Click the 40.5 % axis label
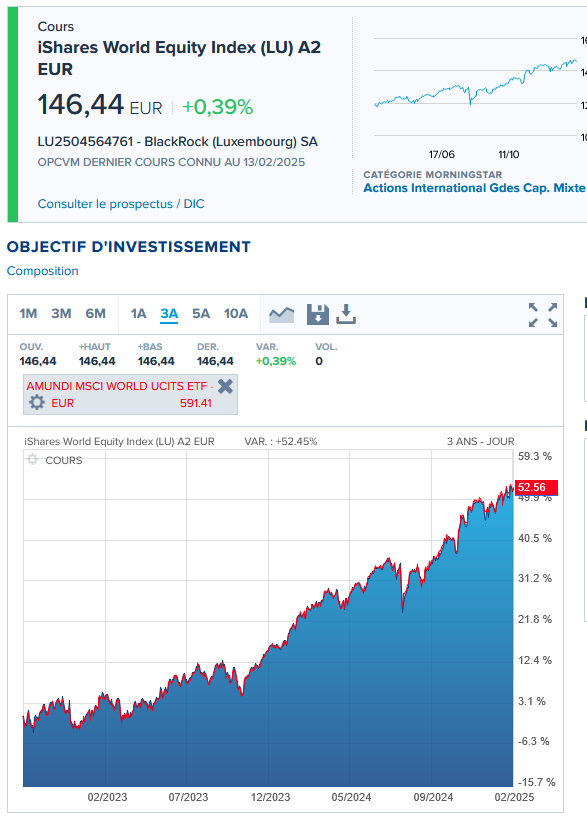The height and width of the screenshot is (828, 587). click(x=535, y=538)
